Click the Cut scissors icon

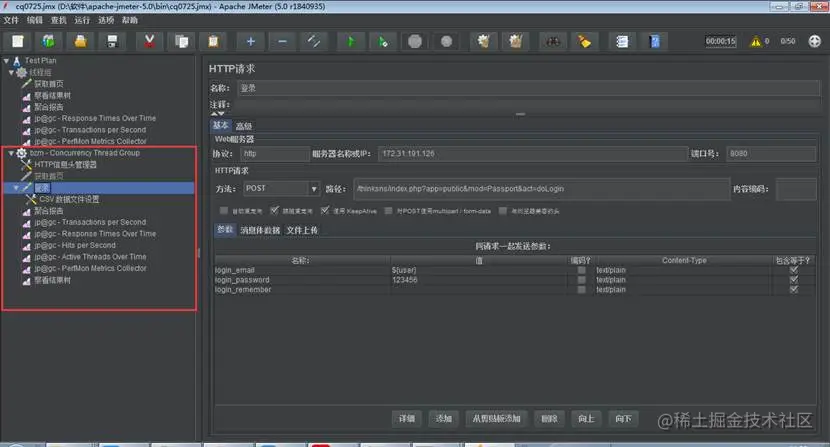pos(149,41)
